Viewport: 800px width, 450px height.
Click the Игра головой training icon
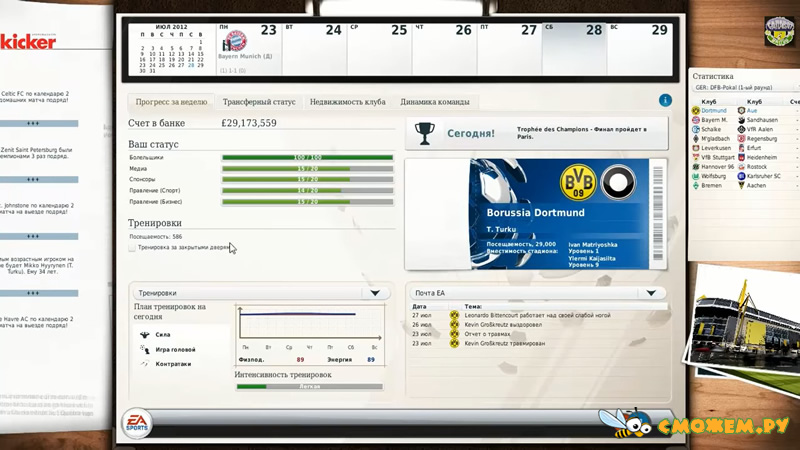point(144,349)
